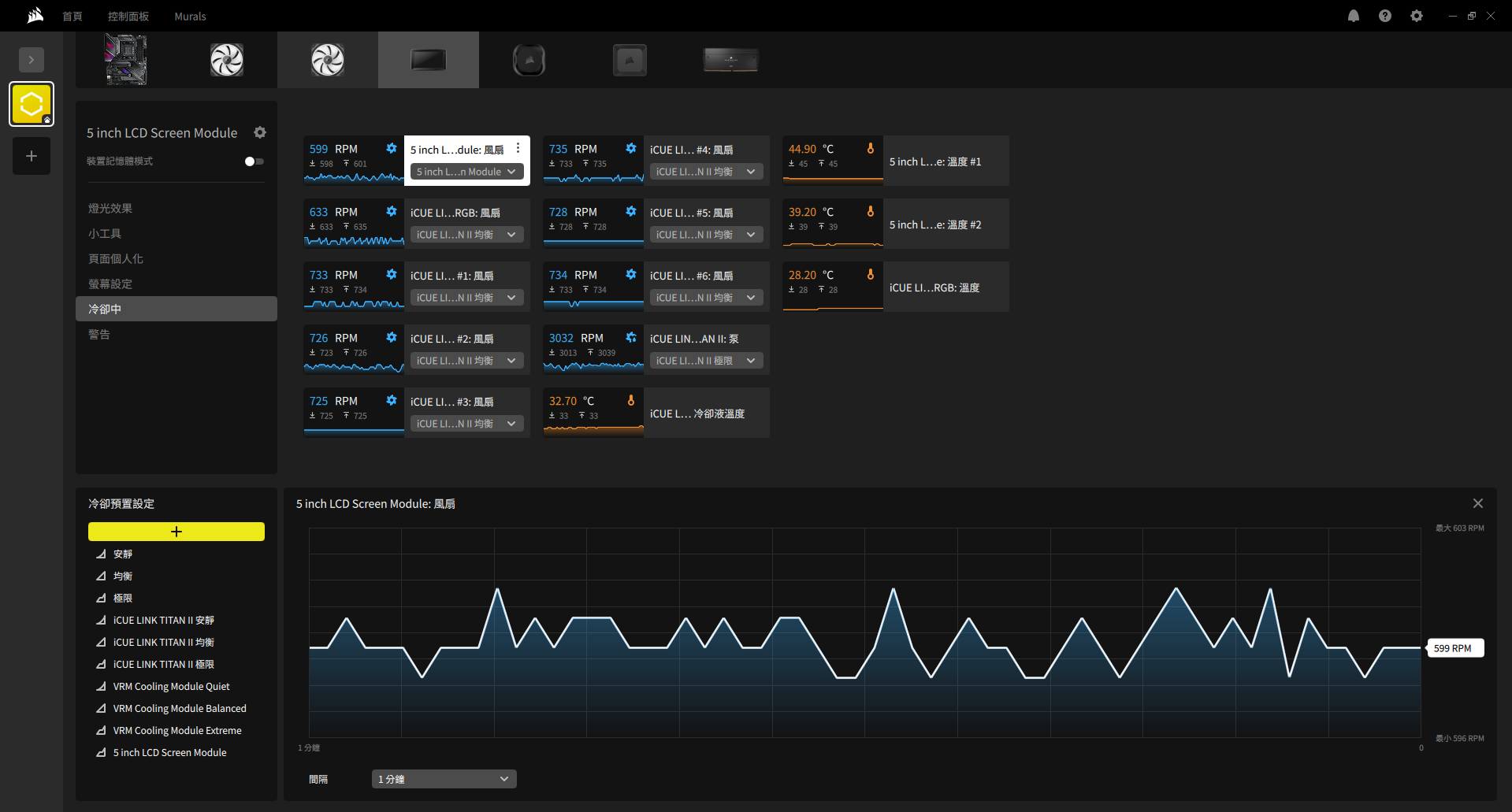Open preset dropdown for fan #1
The image size is (1512, 812).
pos(466,298)
